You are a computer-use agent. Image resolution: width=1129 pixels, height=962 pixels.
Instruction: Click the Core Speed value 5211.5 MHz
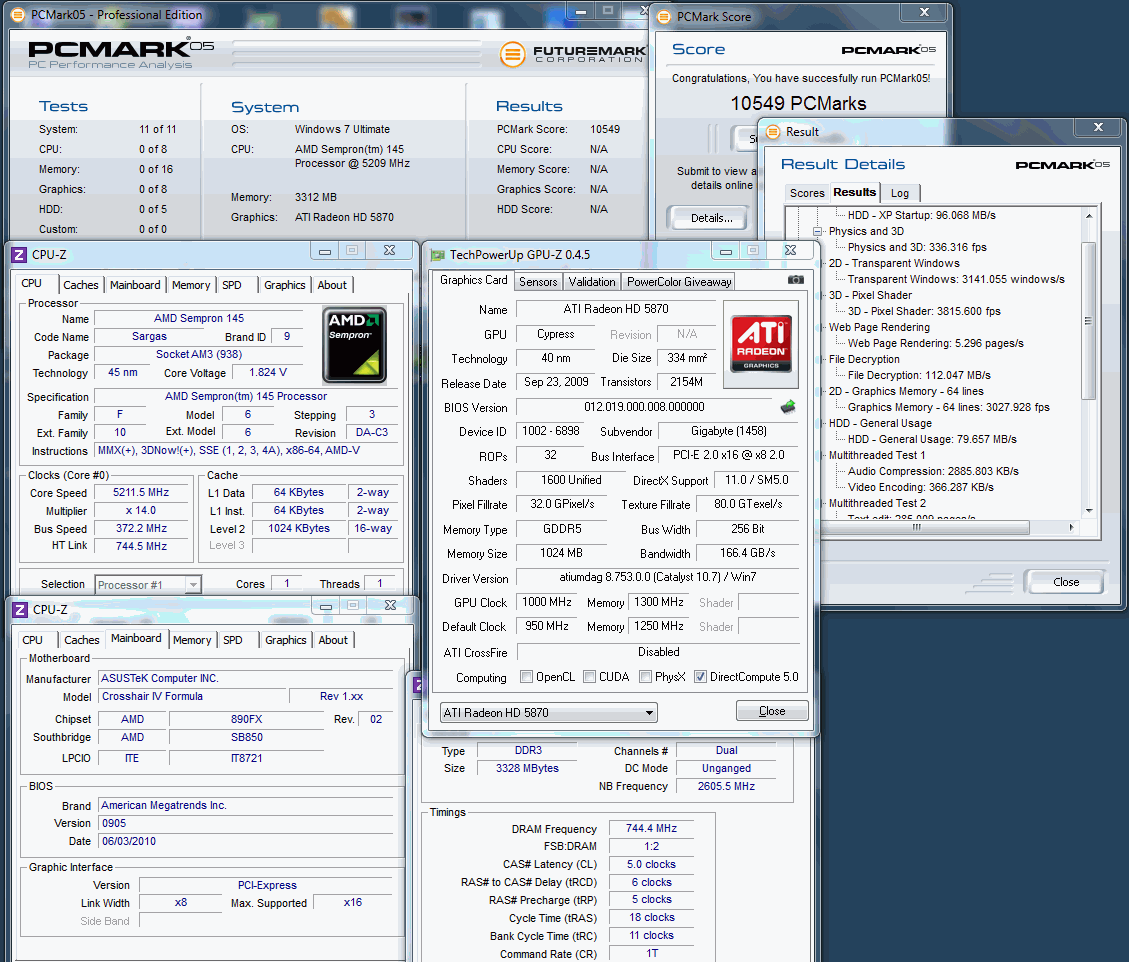141,493
